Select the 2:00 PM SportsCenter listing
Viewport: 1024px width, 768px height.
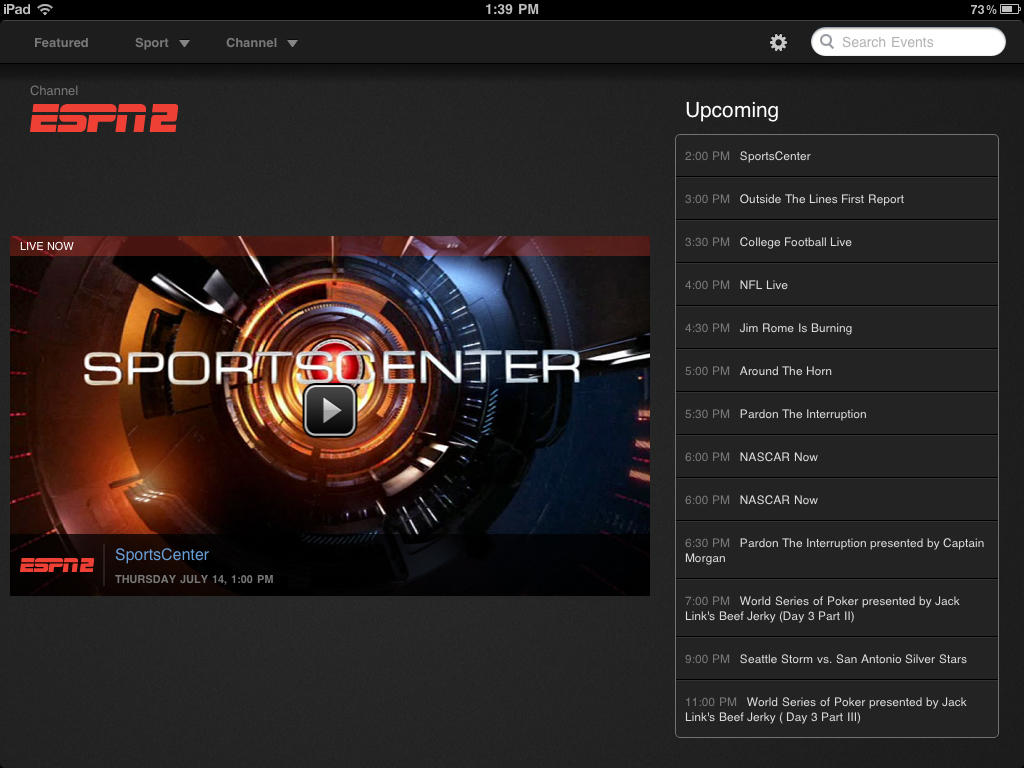(837, 156)
